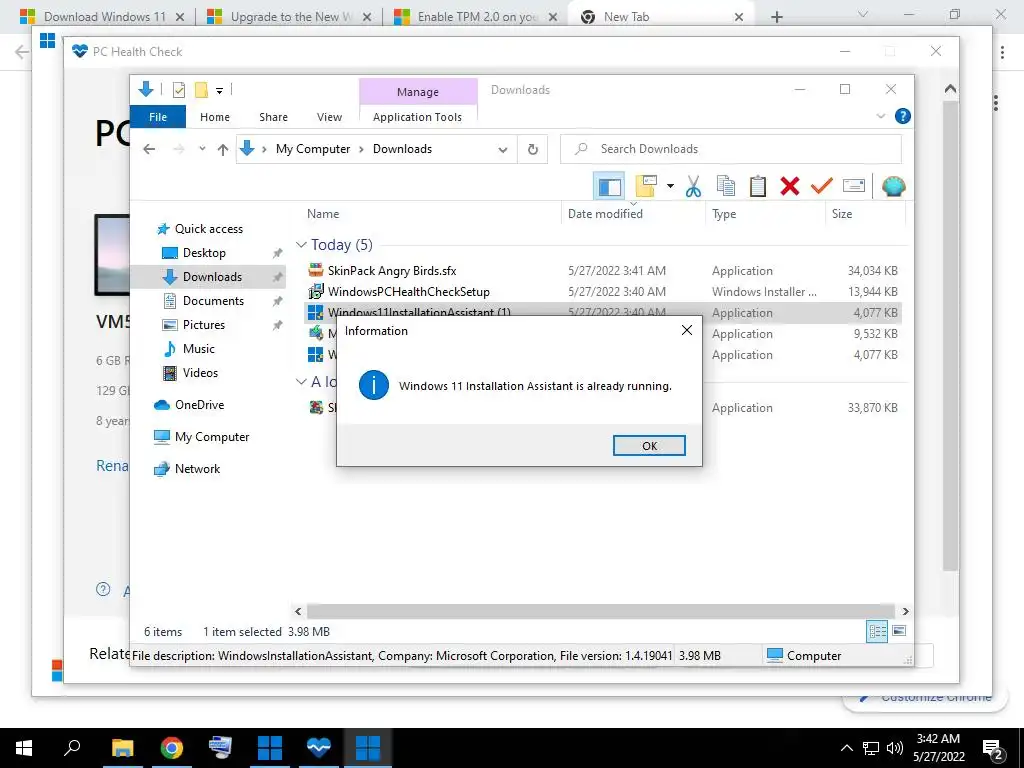This screenshot has width=1024, height=768.
Task: Close the Information dialog with X
Action: pos(686,330)
